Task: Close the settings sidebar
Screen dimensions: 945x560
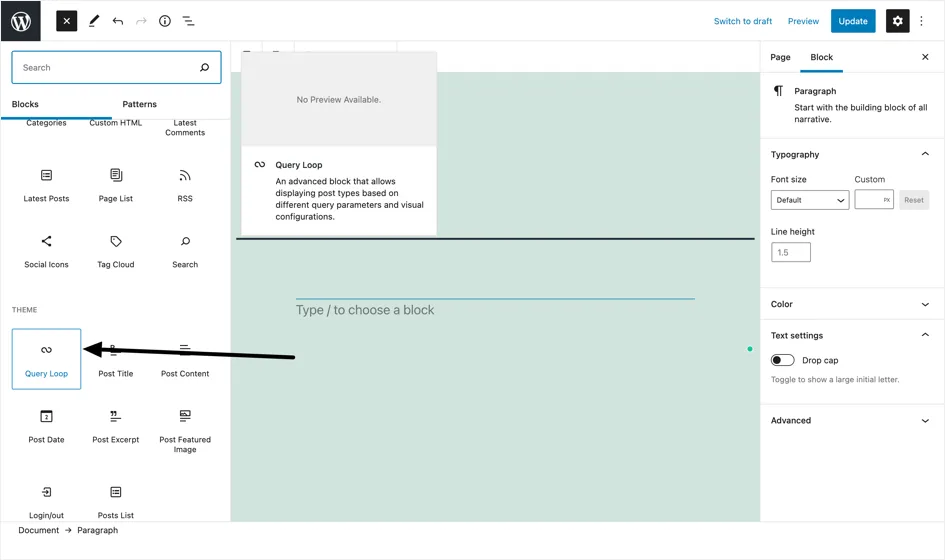Action: pos(925,57)
